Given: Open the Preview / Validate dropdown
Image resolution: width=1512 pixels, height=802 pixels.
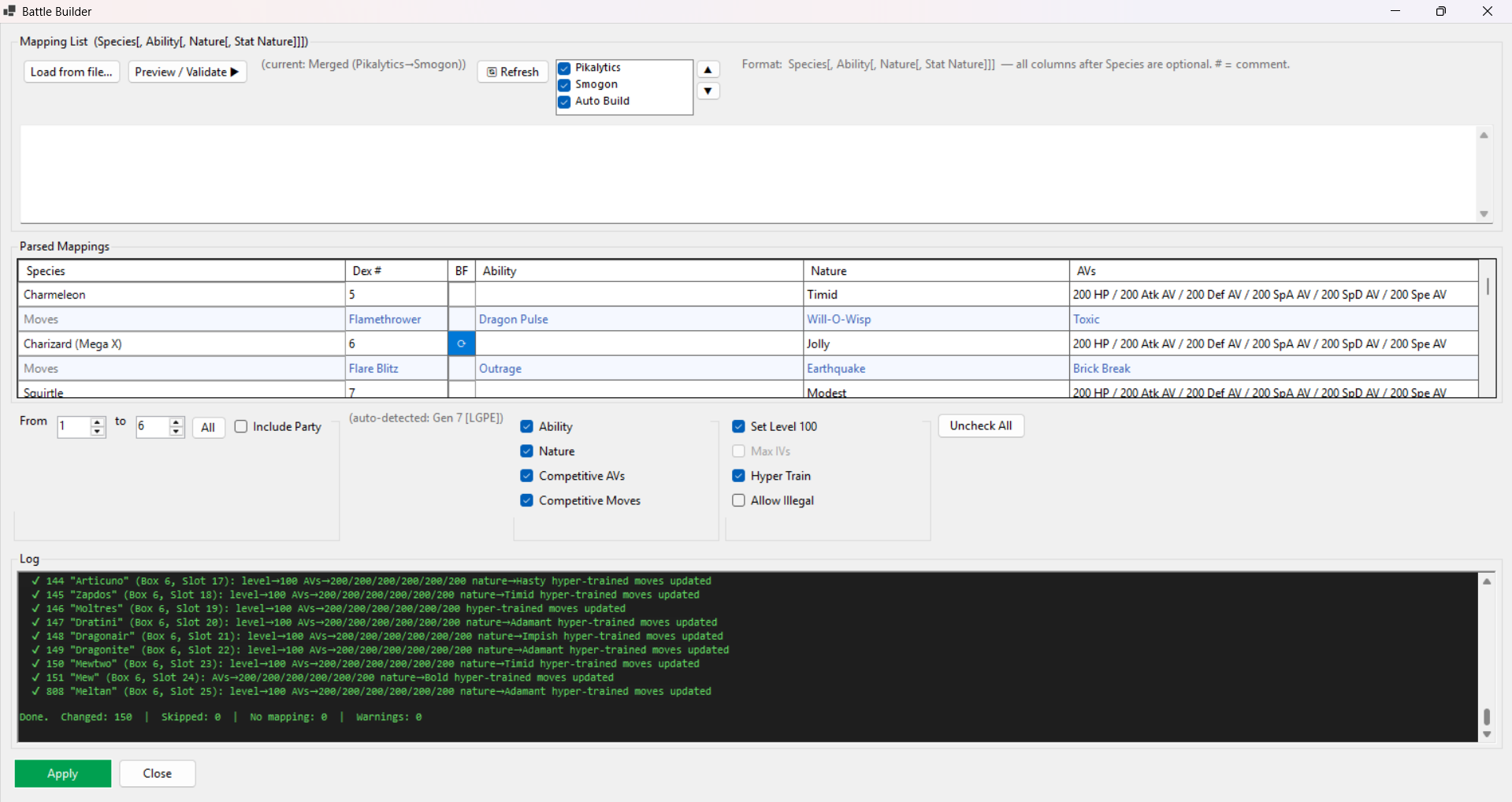Looking at the screenshot, I should tap(188, 72).
